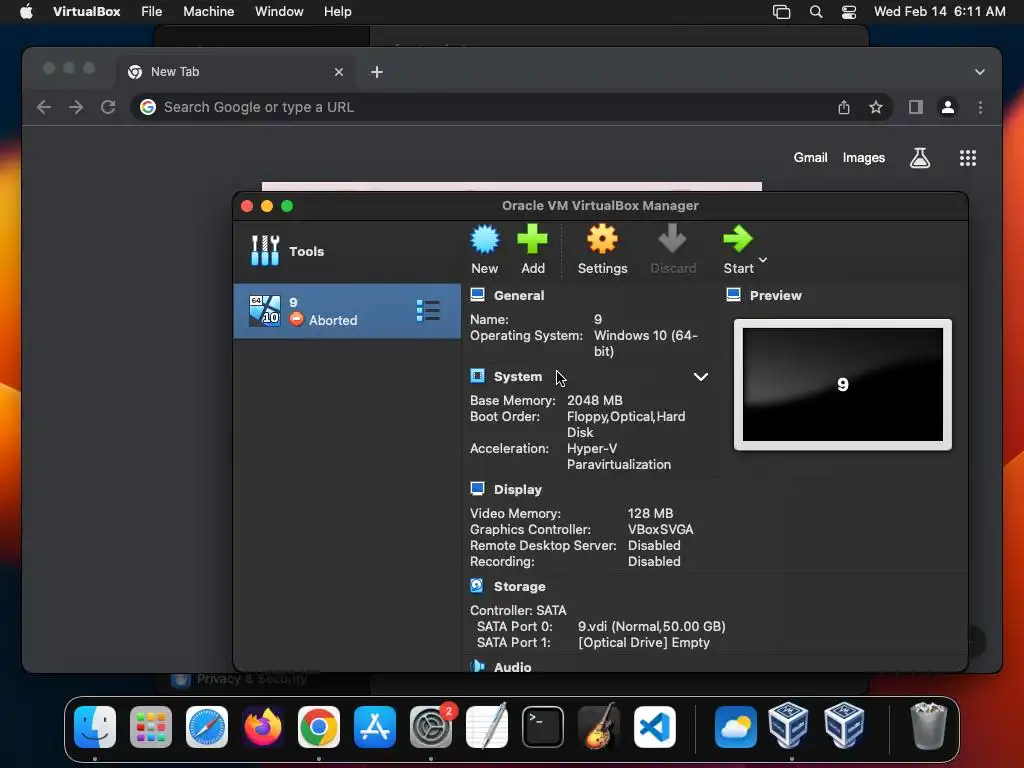Click the New virtual machine icon
This screenshot has height=768, width=1024.
point(485,240)
